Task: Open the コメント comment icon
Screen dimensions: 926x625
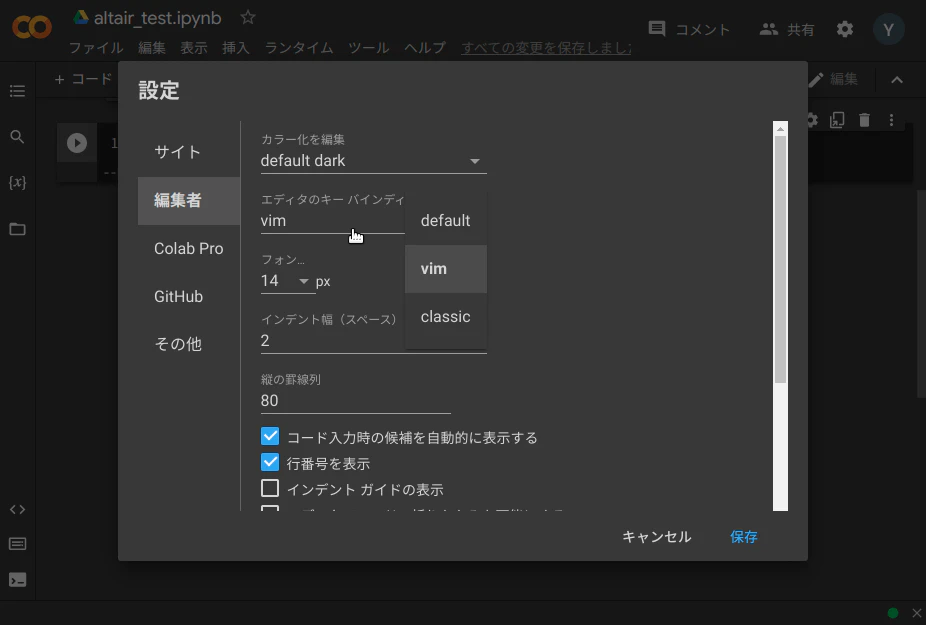Action: pos(657,29)
